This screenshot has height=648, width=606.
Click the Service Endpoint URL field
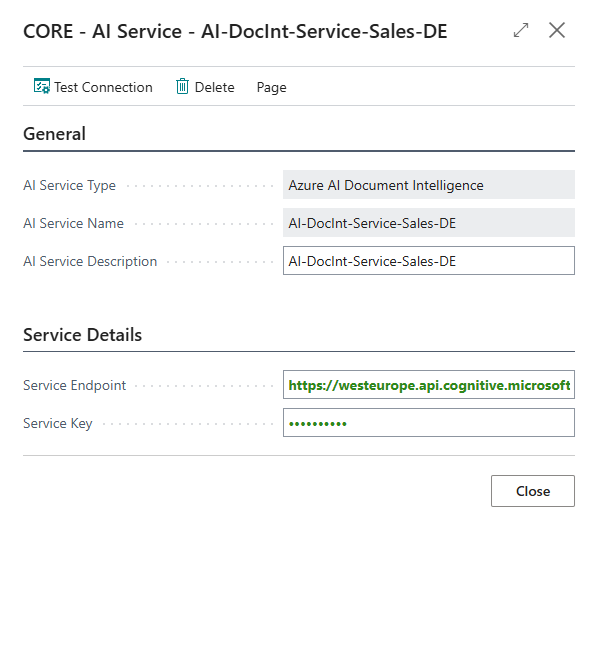(429, 385)
